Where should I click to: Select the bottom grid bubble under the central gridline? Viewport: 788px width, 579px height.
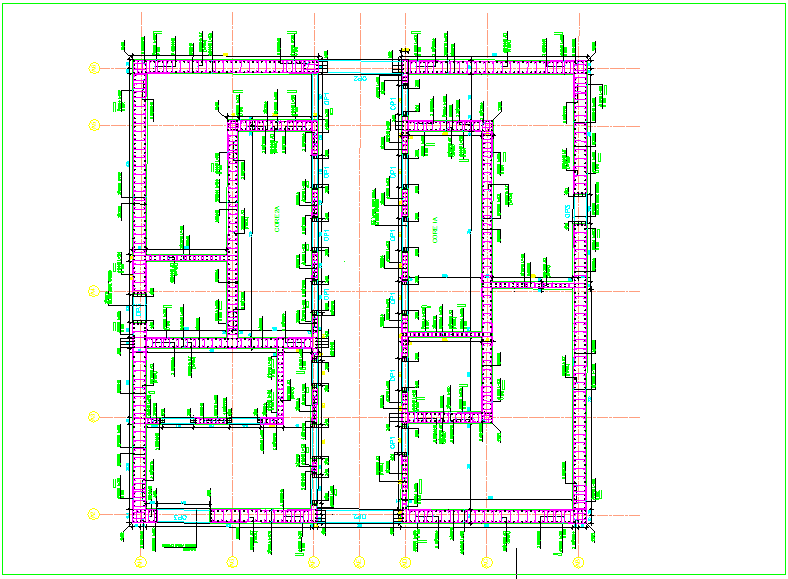[358, 562]
